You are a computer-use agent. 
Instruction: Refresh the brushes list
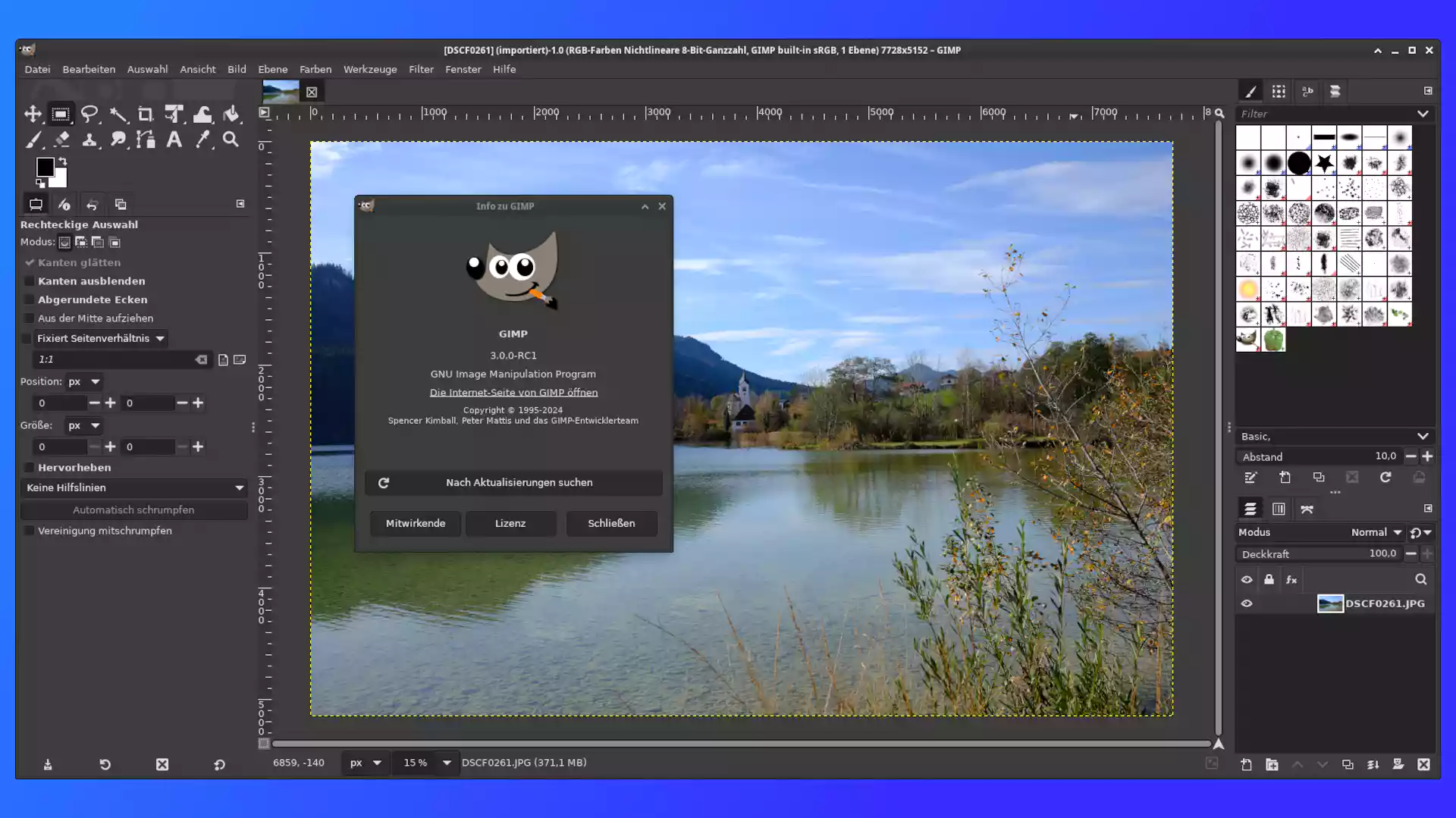click(x=1385, y=478)
